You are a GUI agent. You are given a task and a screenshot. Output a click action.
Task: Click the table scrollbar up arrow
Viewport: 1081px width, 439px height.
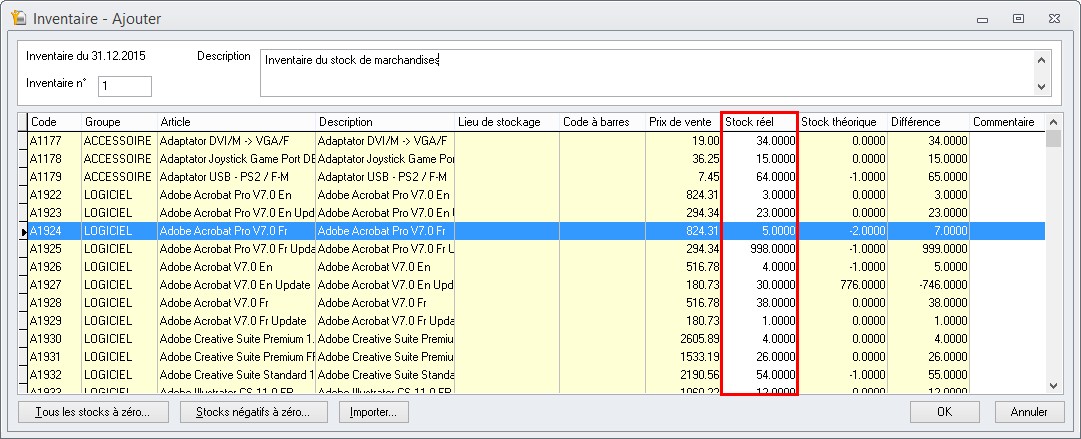click(x=1053, y=122)
